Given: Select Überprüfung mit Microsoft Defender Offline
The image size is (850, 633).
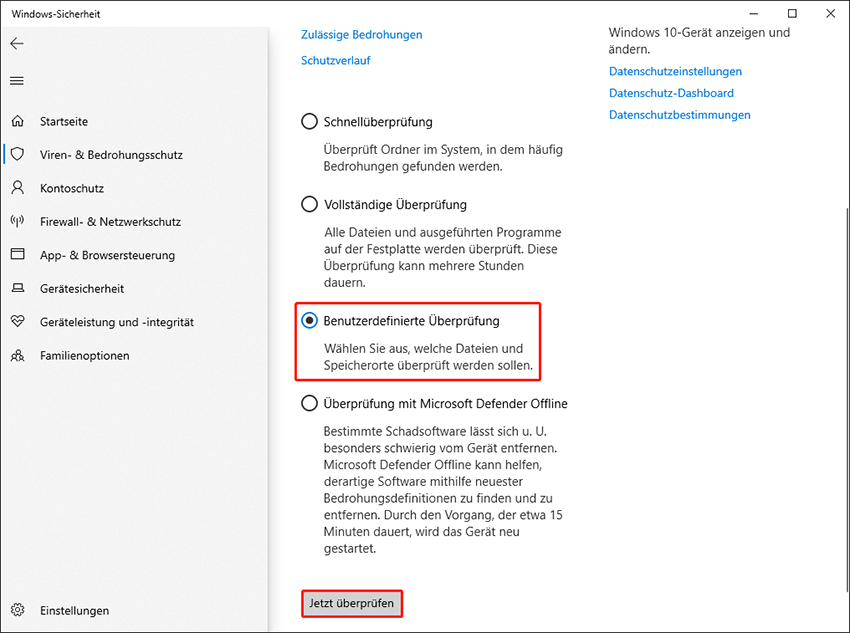Looking at the screenshot, I should click(309, 404).
